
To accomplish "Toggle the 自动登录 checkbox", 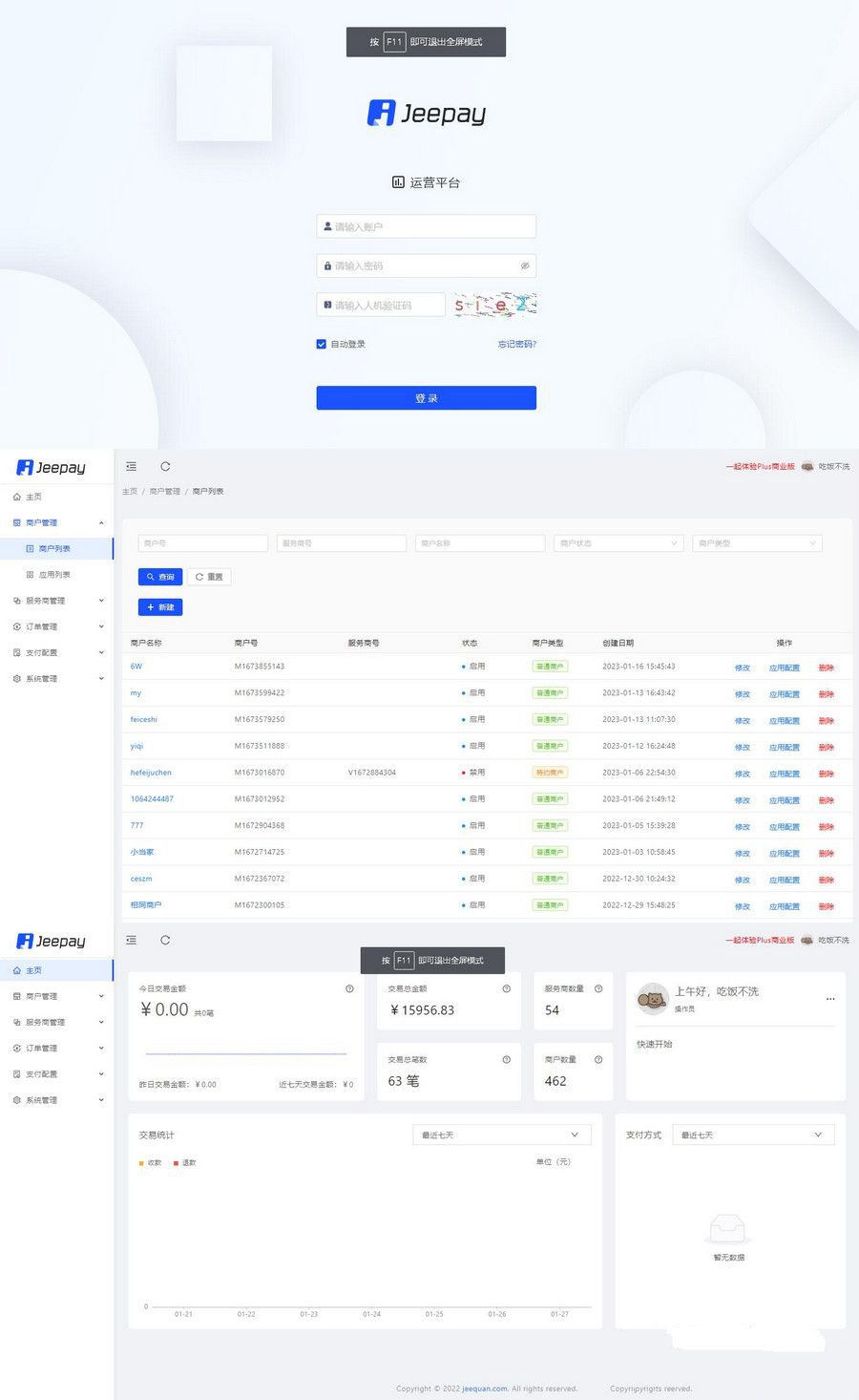I will 322,344.
